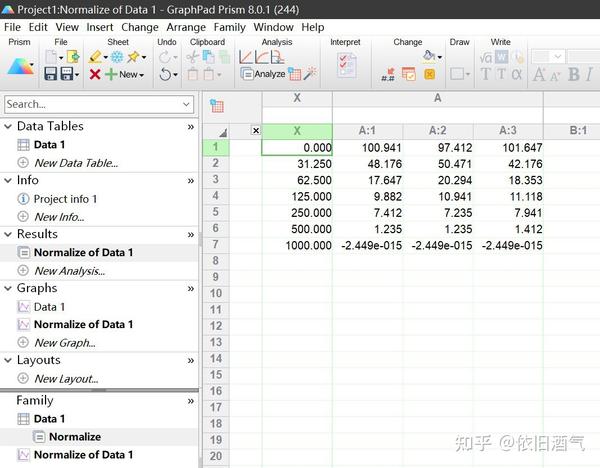The height and width of the screenshot is (468, 600).
Task: Collapse the Graphs section
Action: (8, 288)
